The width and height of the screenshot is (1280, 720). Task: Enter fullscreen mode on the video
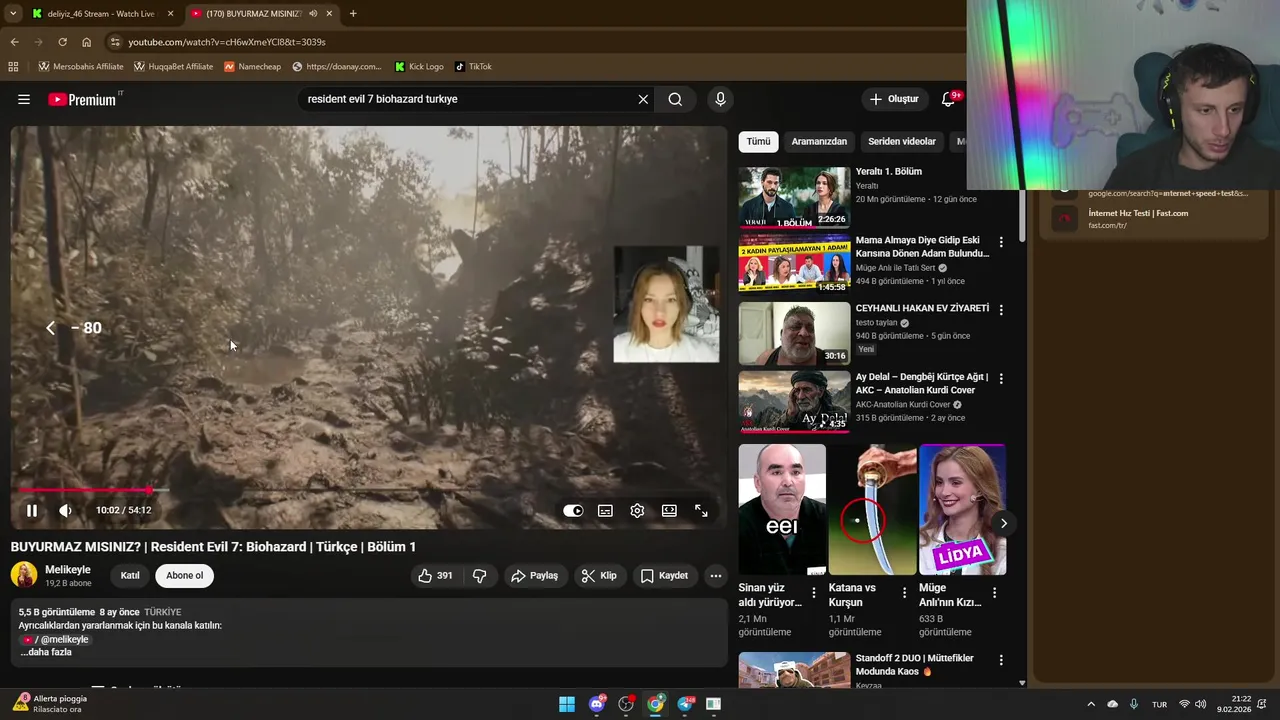click(701, 510)
